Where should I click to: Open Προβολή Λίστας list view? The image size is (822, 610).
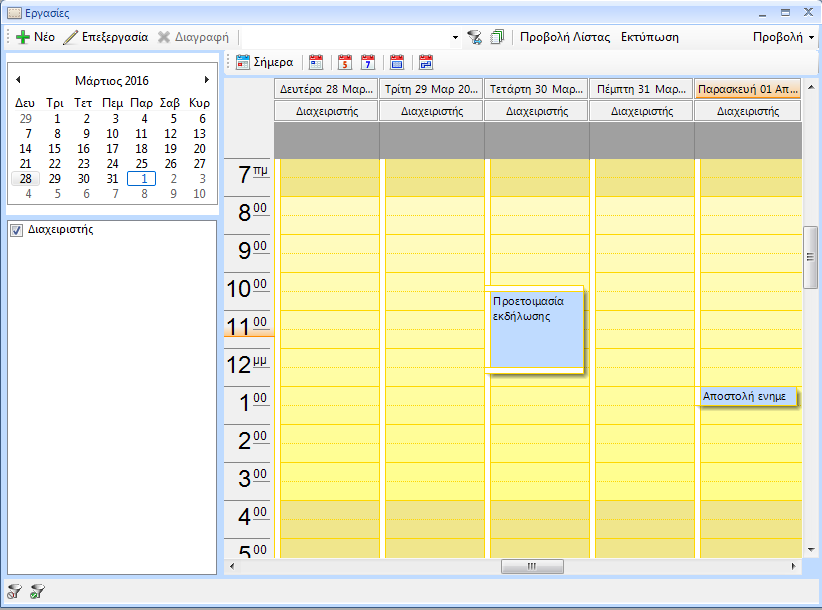point(564,37)
